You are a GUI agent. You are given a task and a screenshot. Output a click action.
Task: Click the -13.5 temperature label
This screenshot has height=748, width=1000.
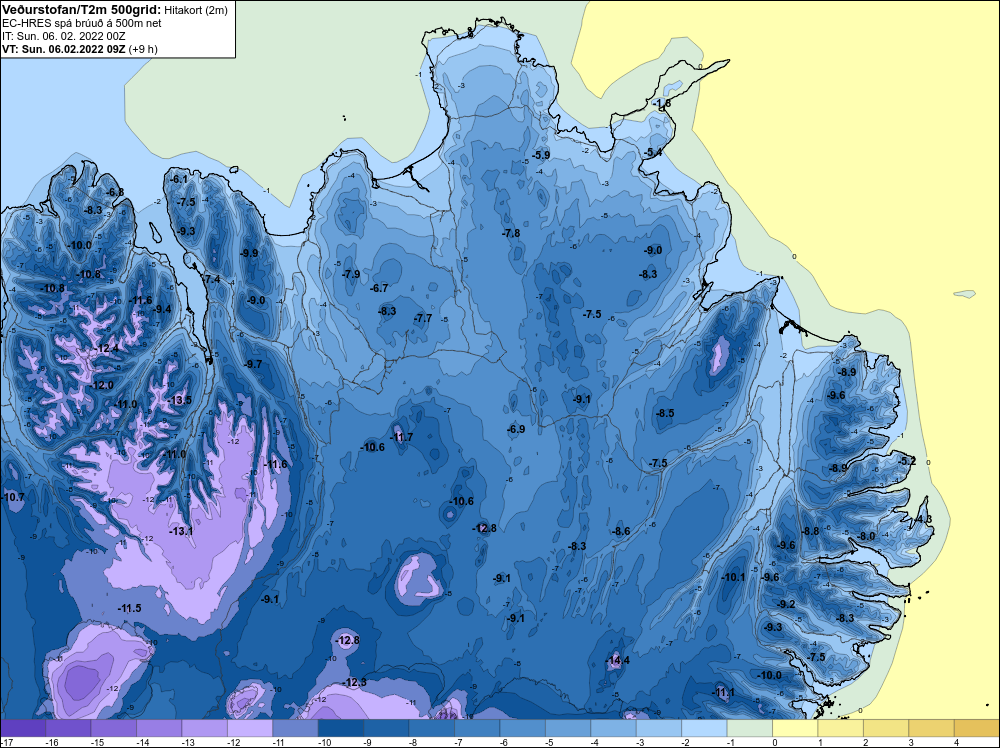180,400
